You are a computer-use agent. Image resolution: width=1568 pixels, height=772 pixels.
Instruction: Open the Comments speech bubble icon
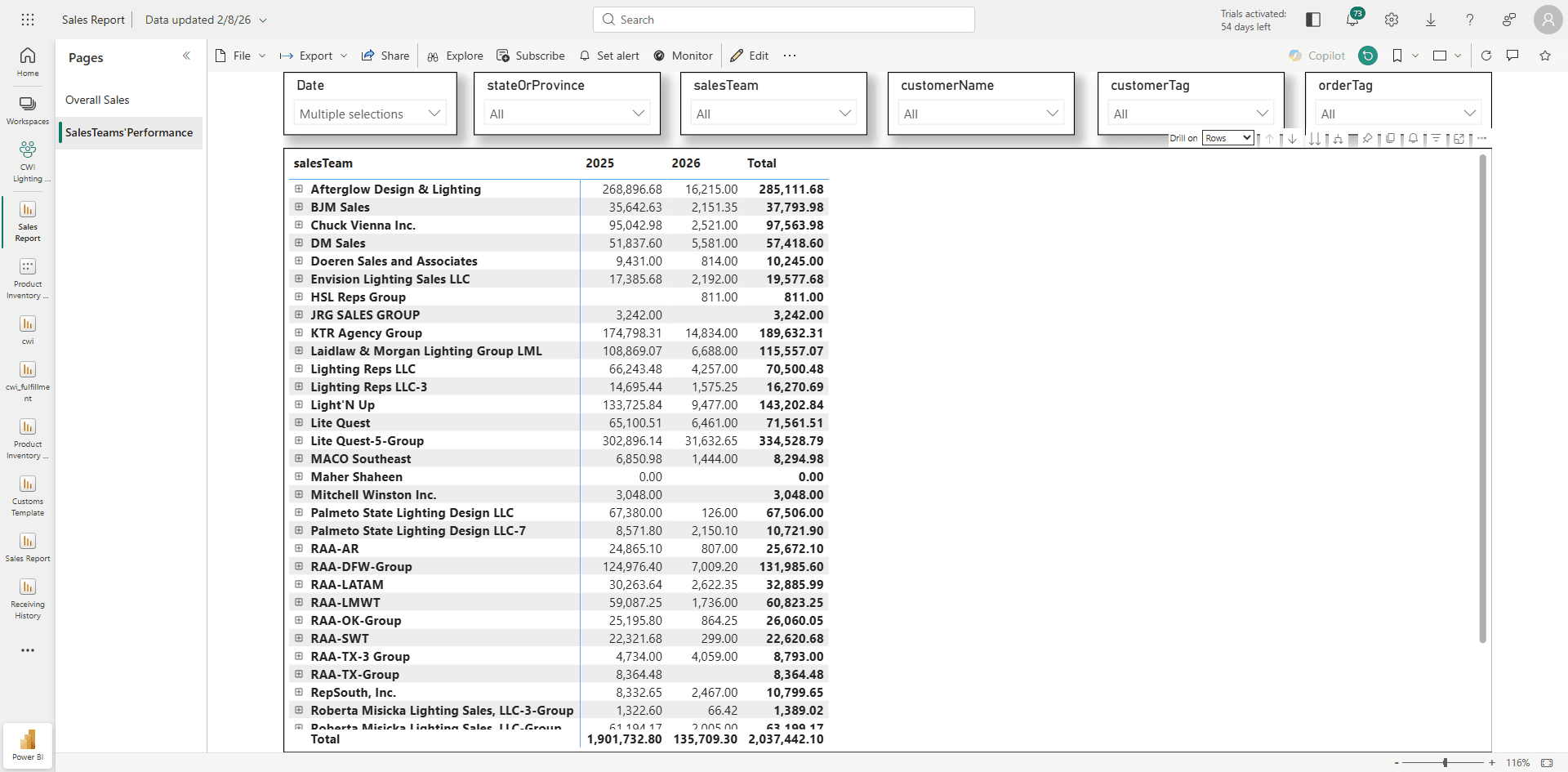(x=1512, y=56)
